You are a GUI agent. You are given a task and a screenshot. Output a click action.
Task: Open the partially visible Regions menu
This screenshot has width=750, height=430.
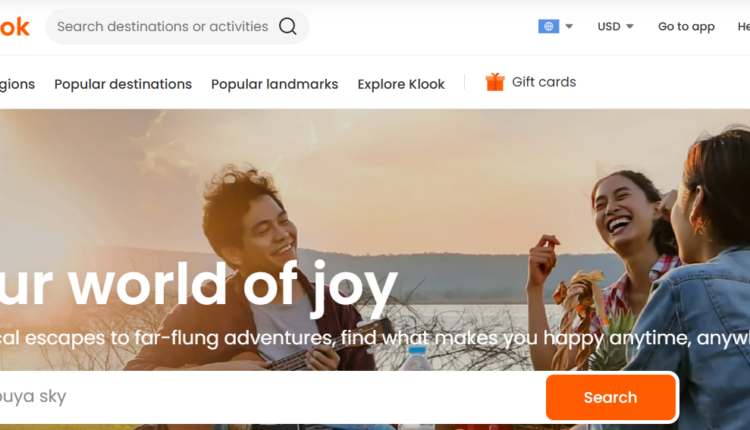pyautogui.click(x=17, y=84)
